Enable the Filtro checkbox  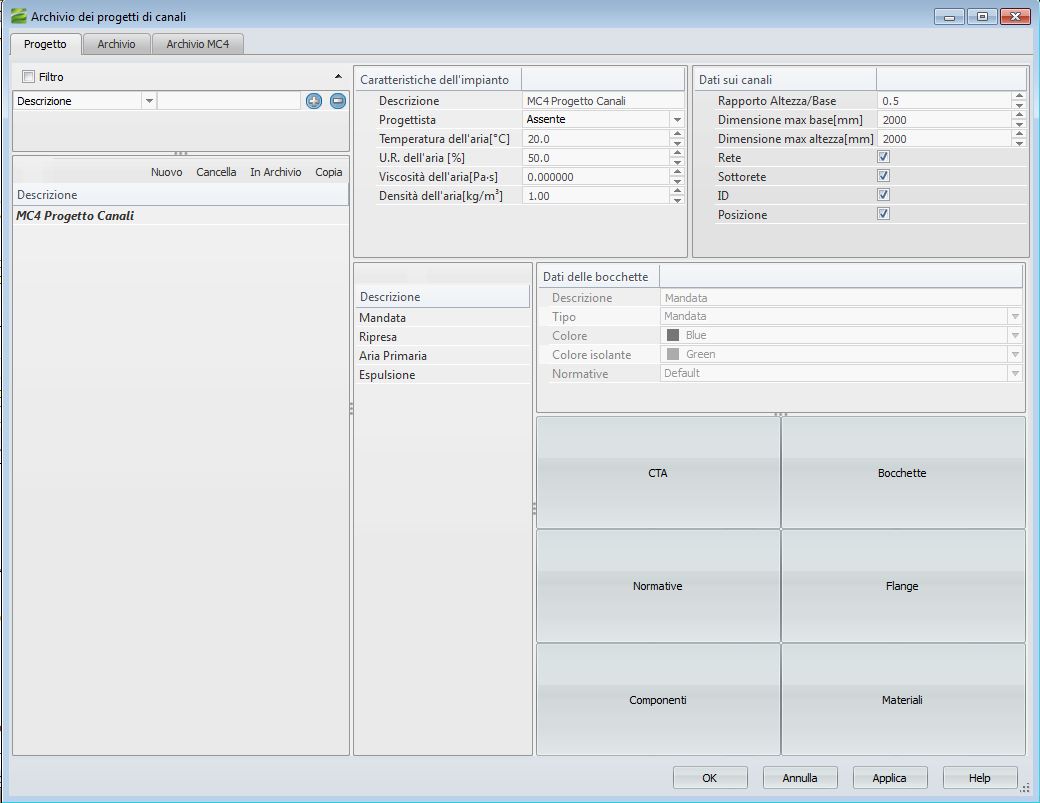tap(28, 77)
